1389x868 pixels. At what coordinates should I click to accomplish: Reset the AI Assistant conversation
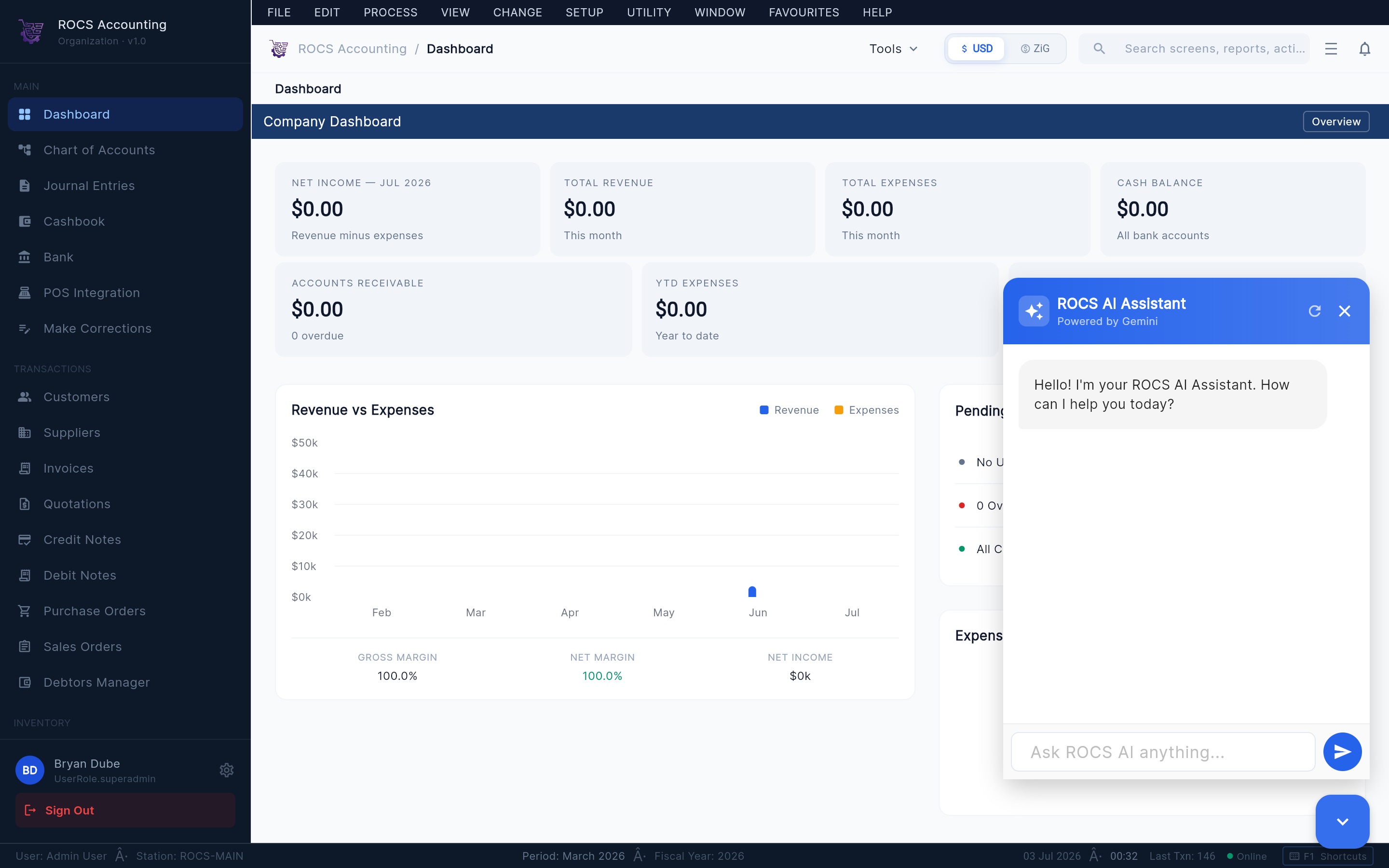click(x=1314, y=311)
